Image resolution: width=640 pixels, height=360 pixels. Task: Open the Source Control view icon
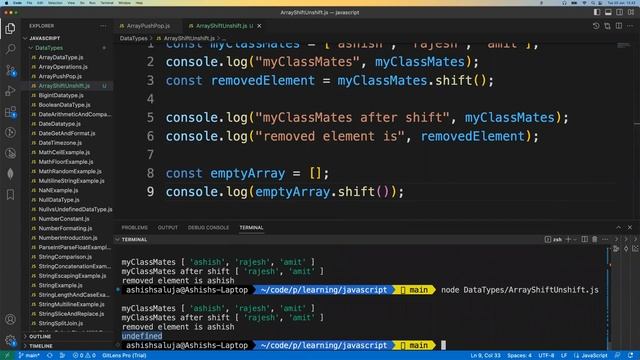(10, 70)
